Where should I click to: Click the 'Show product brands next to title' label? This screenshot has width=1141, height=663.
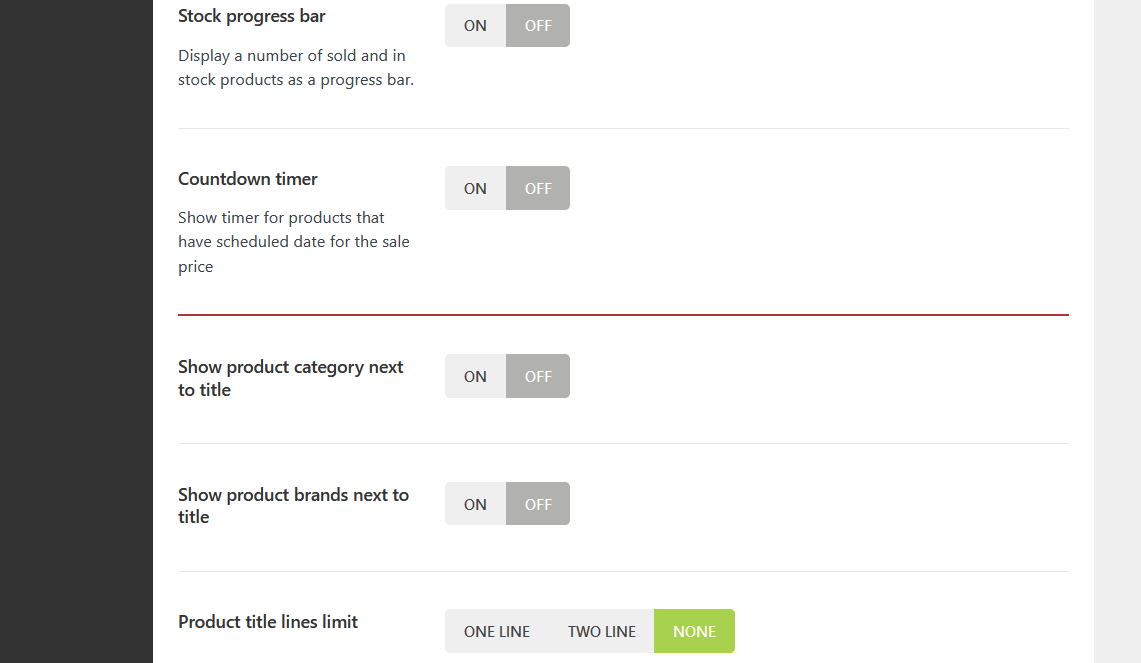click(x=293, y=505)
